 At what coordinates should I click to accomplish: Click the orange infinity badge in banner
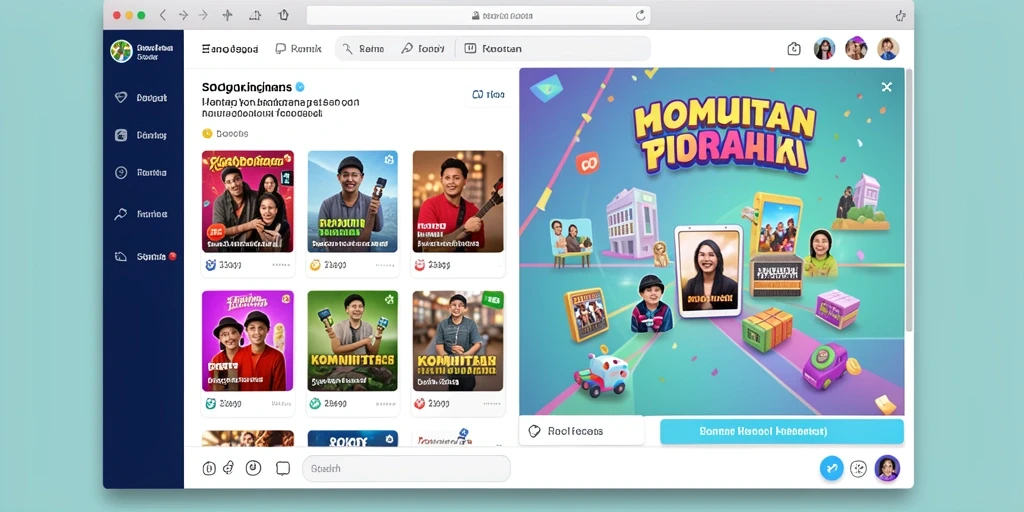point(588,163)
